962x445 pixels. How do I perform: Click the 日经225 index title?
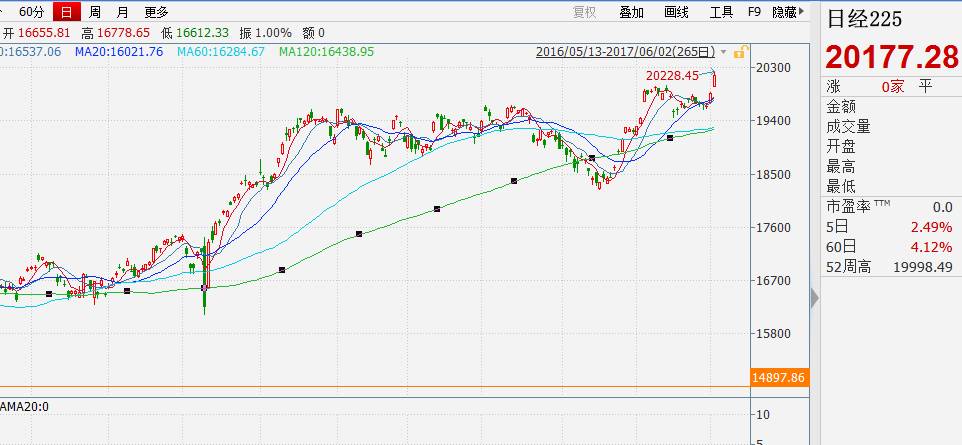coord(864,19)
